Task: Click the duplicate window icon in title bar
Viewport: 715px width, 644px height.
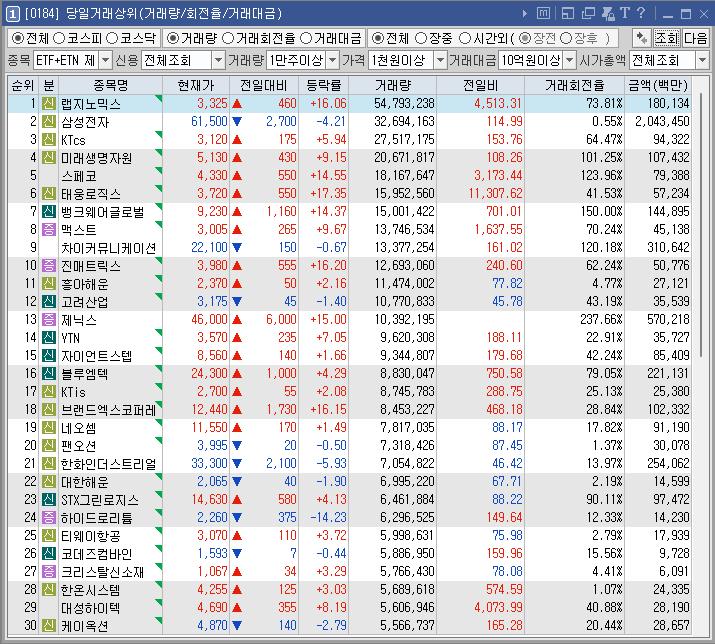Action: coord(588,14)
